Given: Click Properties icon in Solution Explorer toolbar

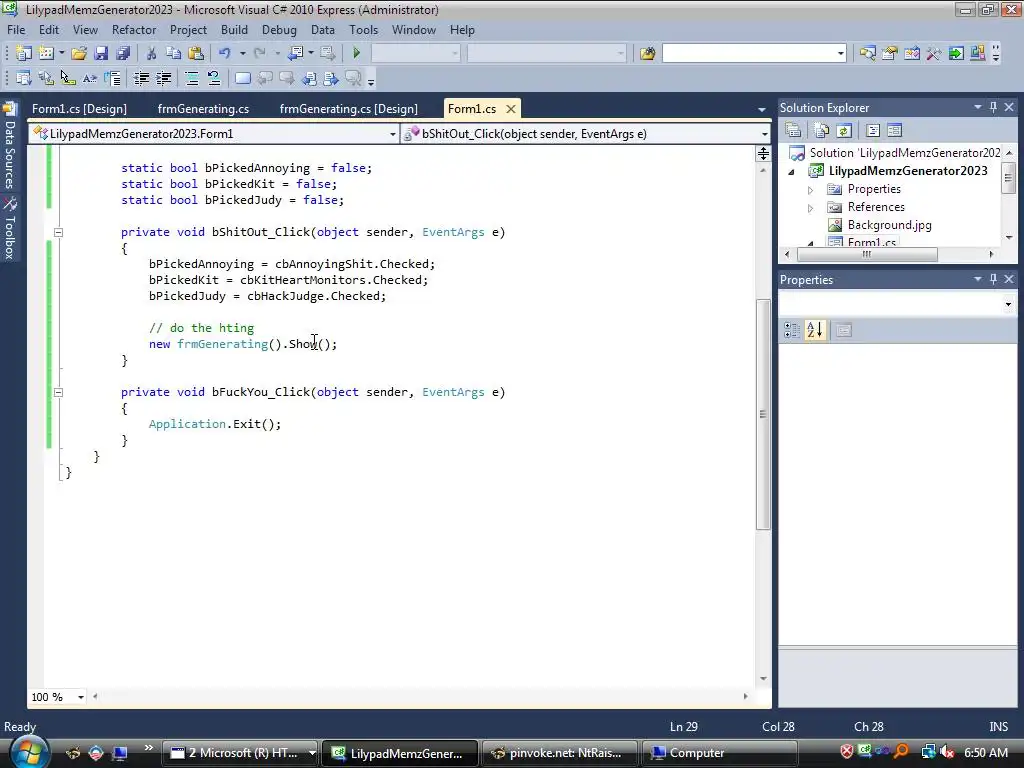Looking at the screenshot, I should [793, 131].
